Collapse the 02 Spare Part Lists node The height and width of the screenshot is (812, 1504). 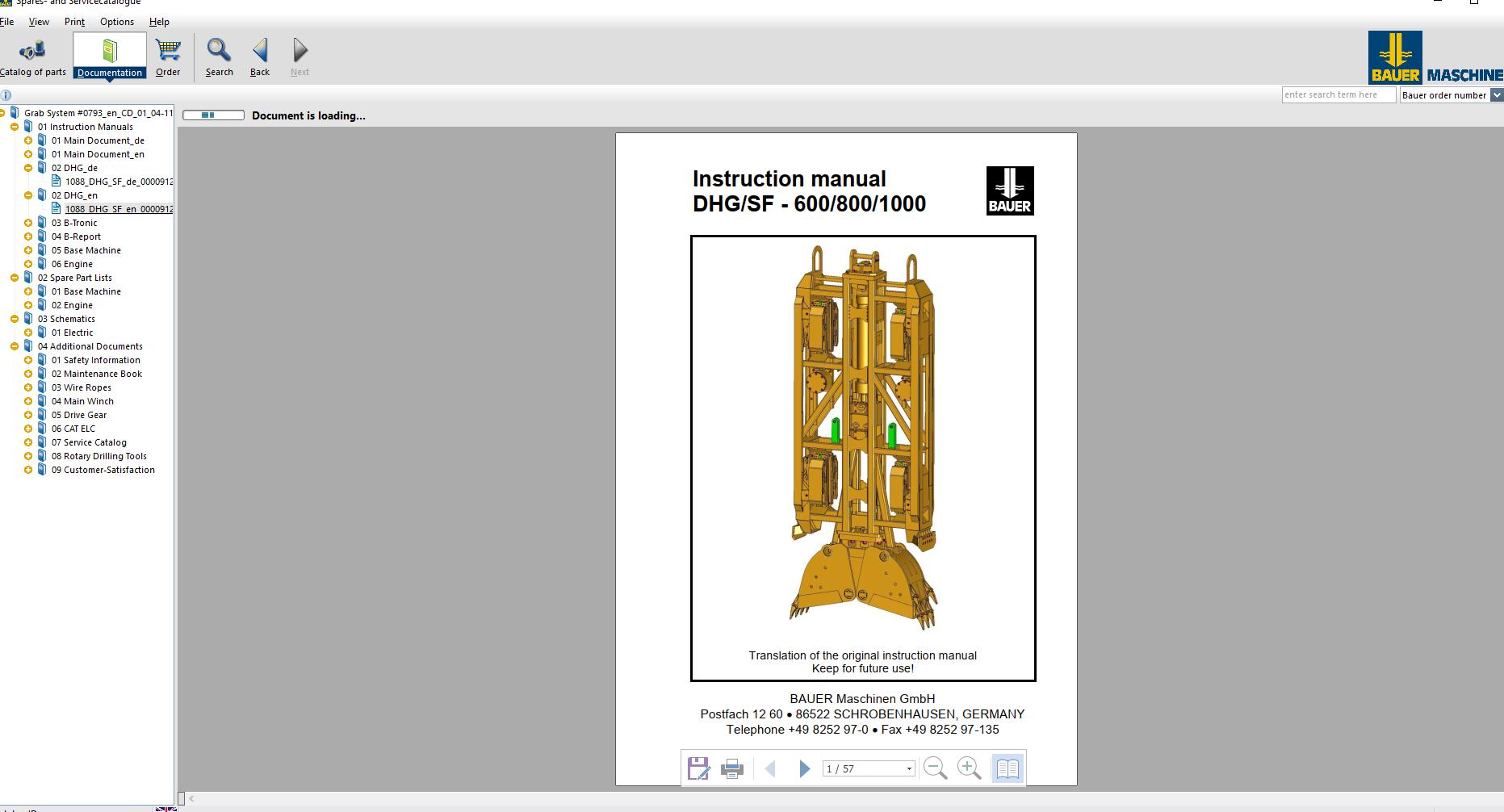15,278
